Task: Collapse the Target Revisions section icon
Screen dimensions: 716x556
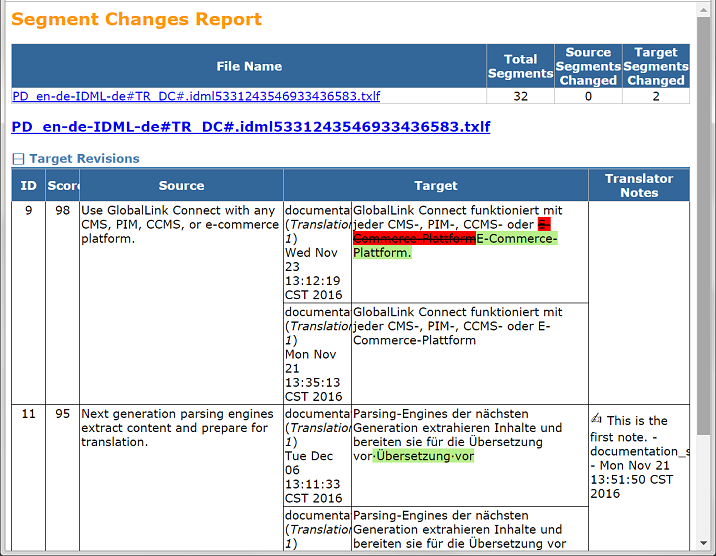Action: point(18,159)
